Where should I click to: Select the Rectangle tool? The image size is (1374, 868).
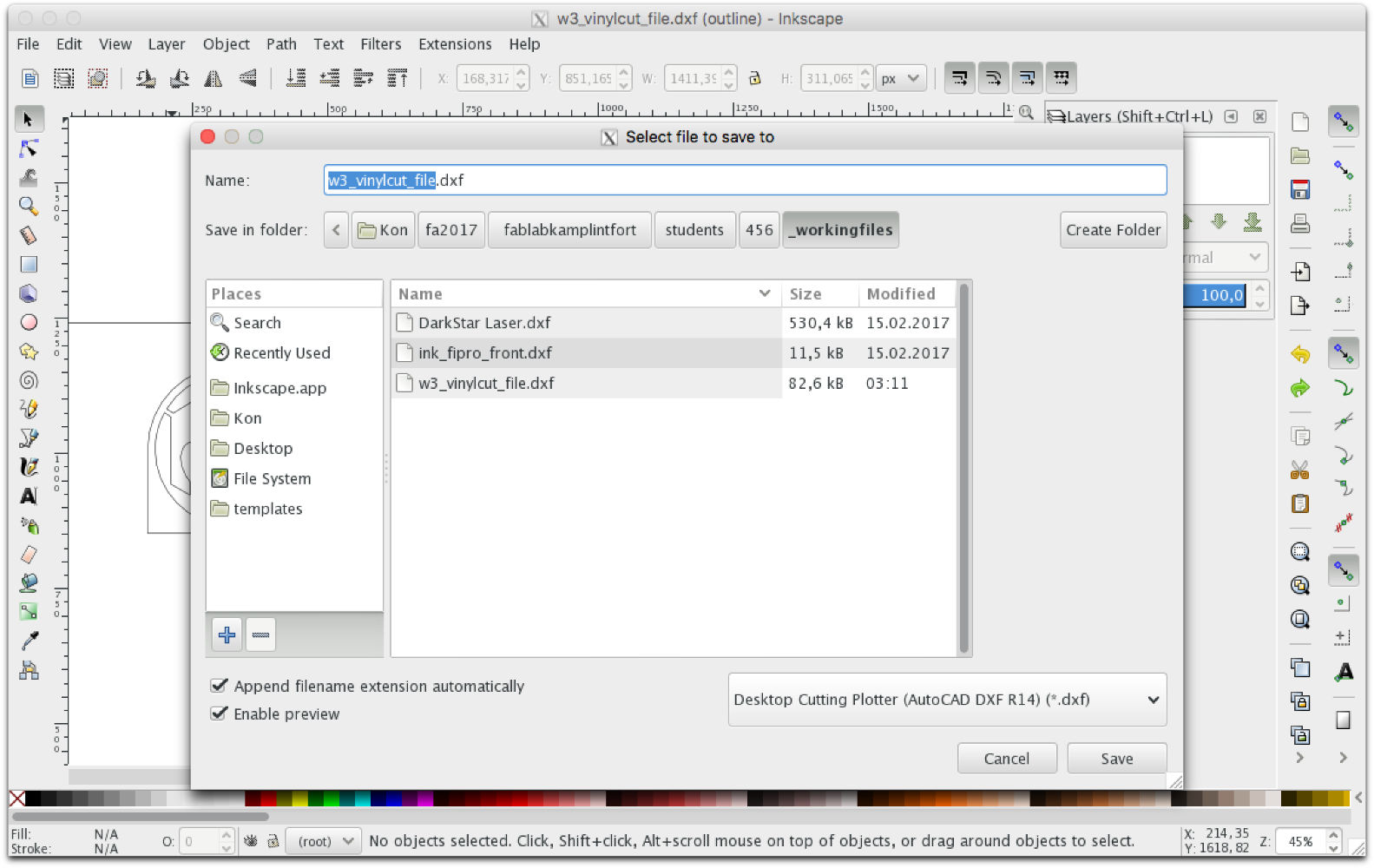(x=29, y=264)
